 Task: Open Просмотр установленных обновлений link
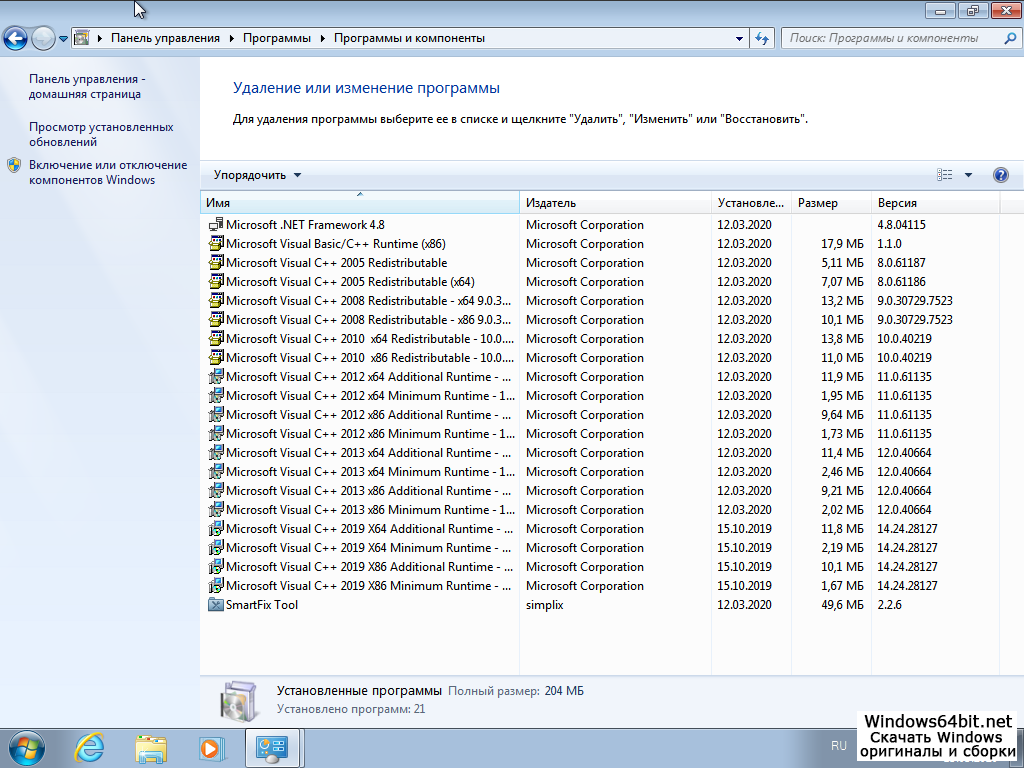pyautogui.click(x=101, y=134)
